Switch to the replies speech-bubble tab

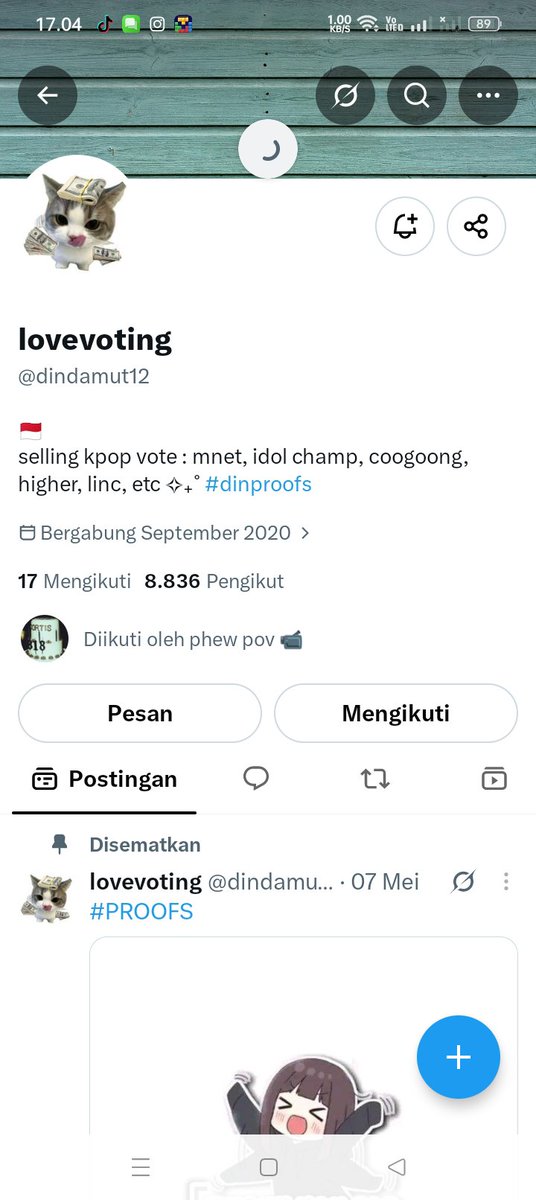click(x=256, y=778)
